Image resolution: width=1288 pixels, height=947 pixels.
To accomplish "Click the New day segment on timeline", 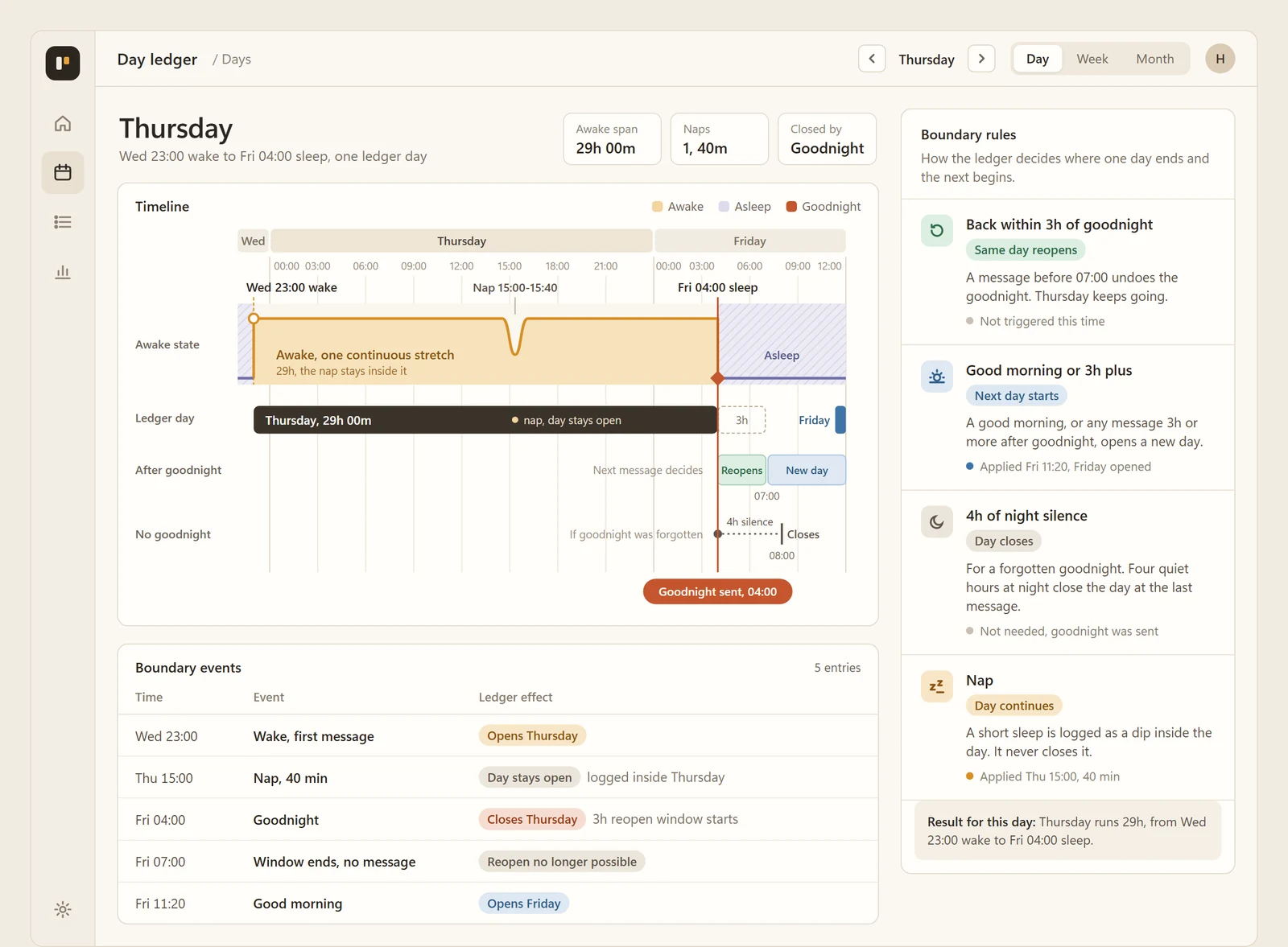I will point(807,471).
